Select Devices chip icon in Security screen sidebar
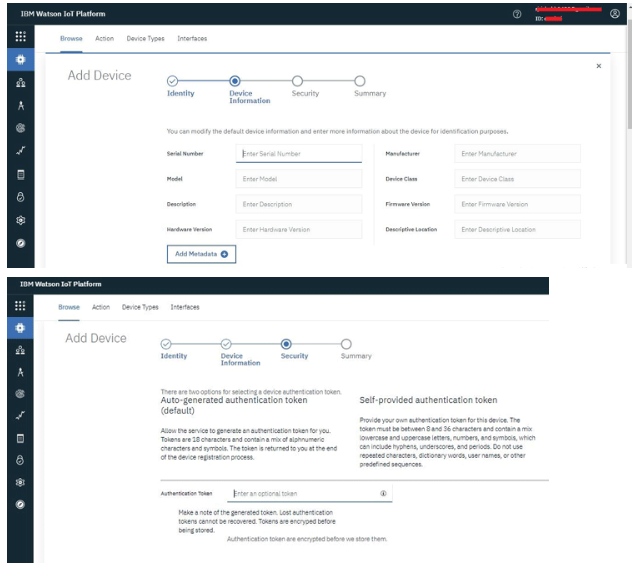This screenshot has height=577, width=634. tap(20, 327)
